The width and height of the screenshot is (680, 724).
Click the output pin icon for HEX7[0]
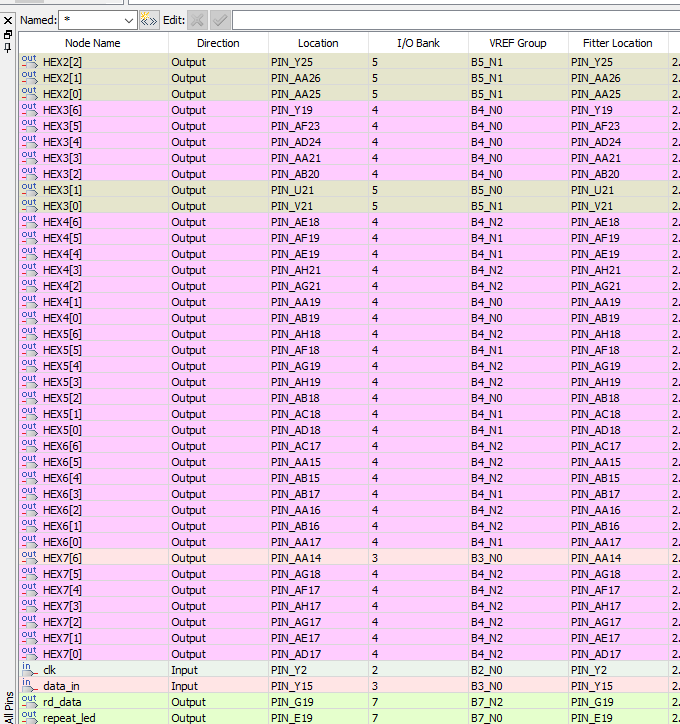pos(30,654)
